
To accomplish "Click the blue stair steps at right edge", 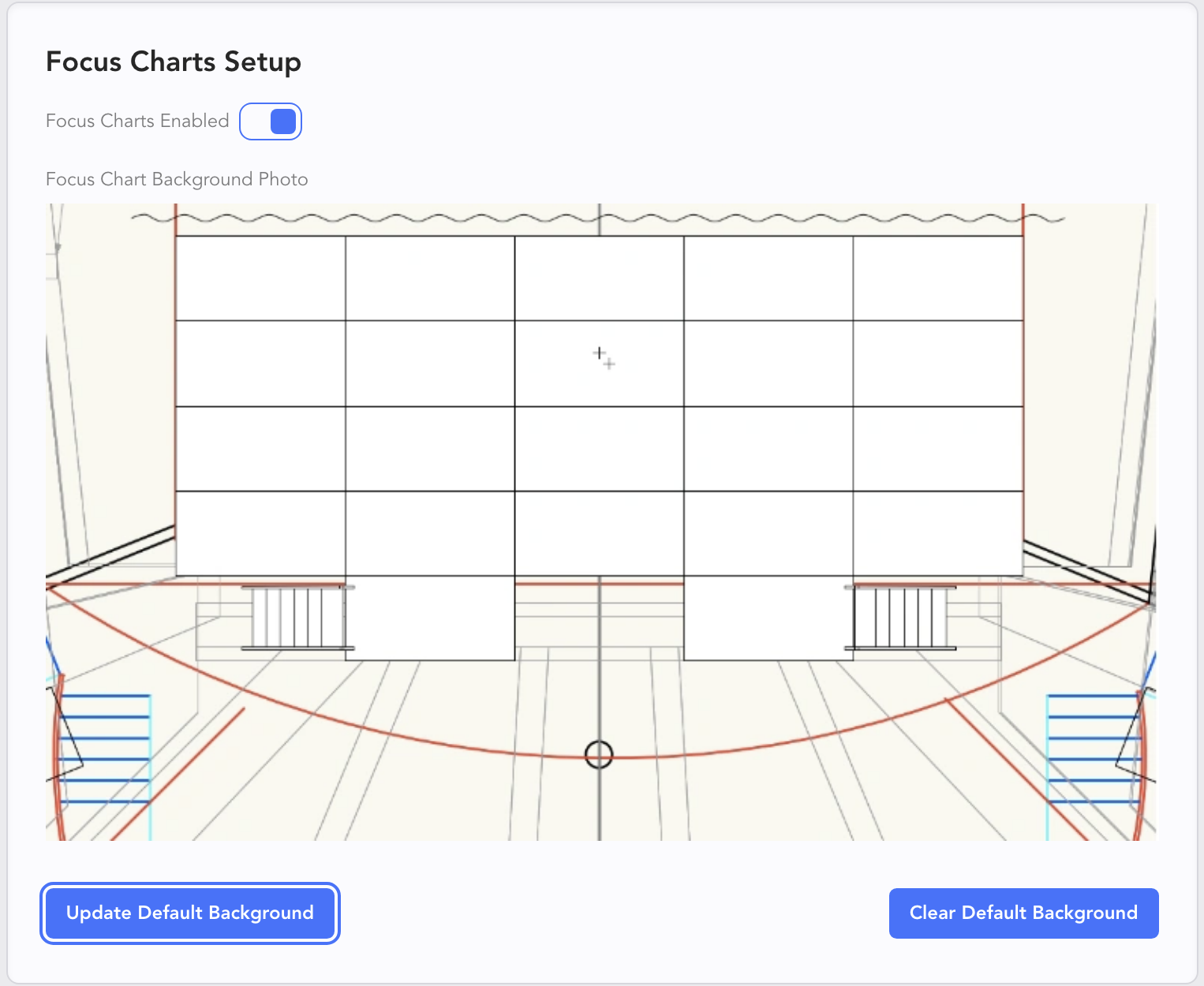I will (1093, 749).
